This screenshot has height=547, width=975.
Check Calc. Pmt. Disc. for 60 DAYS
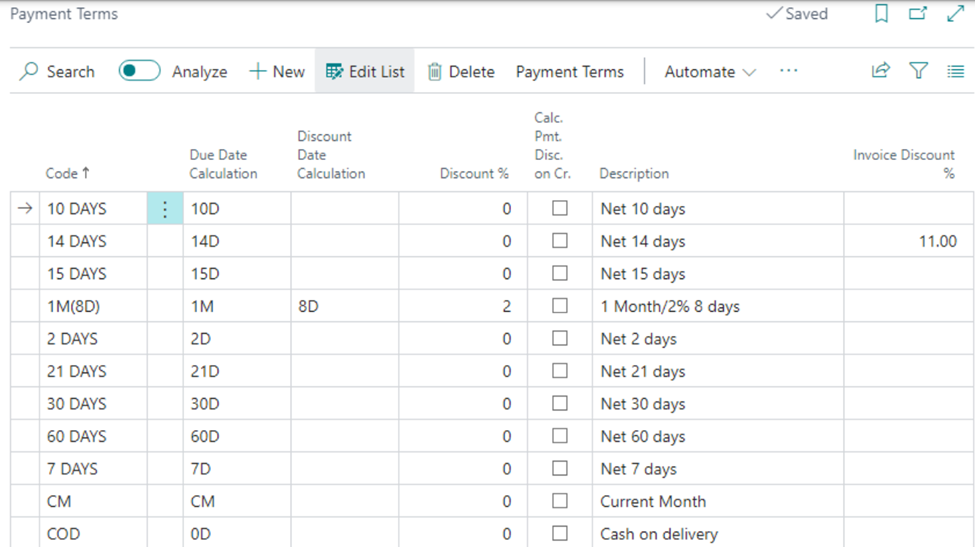pos(560,436)
